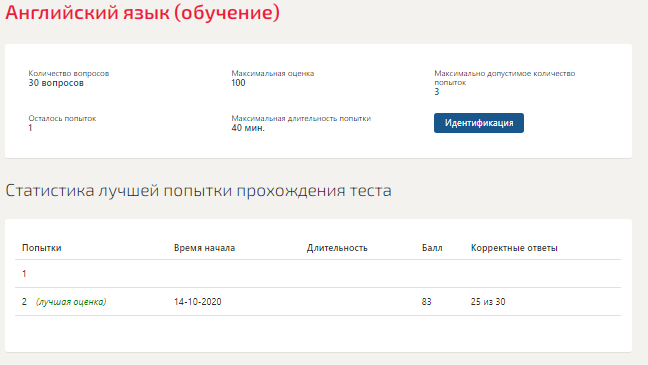Click the Попытки column header

pos(42,248)
